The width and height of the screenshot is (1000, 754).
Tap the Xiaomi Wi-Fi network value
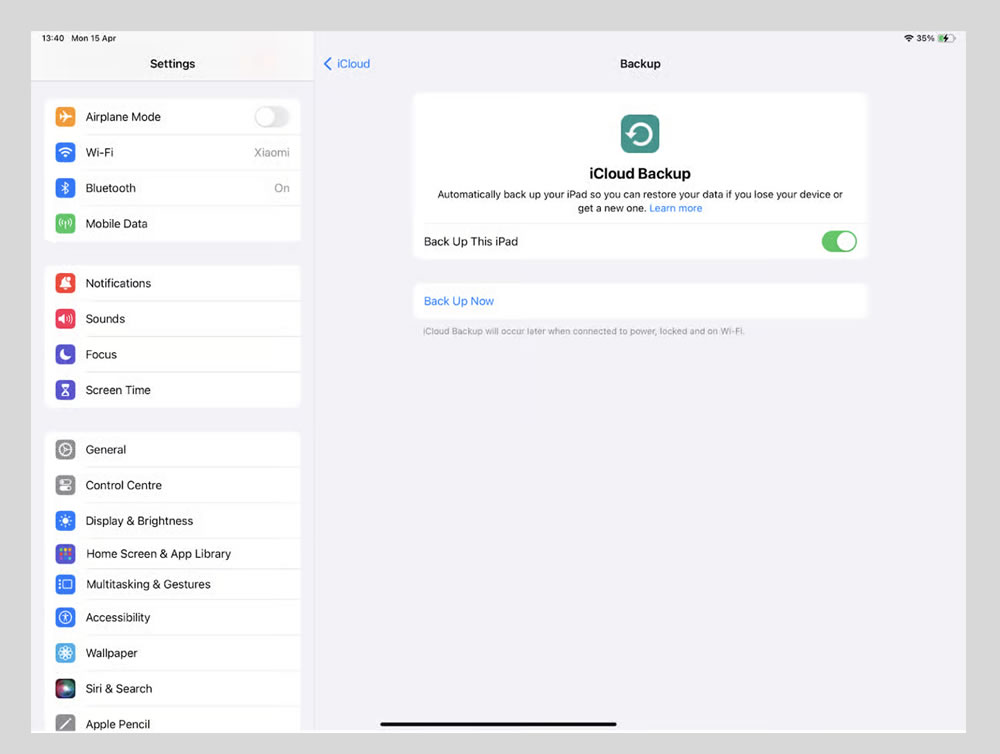[272, 152]
